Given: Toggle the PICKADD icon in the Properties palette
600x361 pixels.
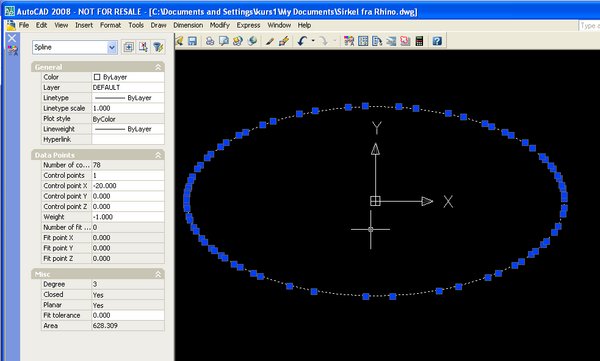Looking at the screenshot, I should pyautogui.click(x=129, y=47).
